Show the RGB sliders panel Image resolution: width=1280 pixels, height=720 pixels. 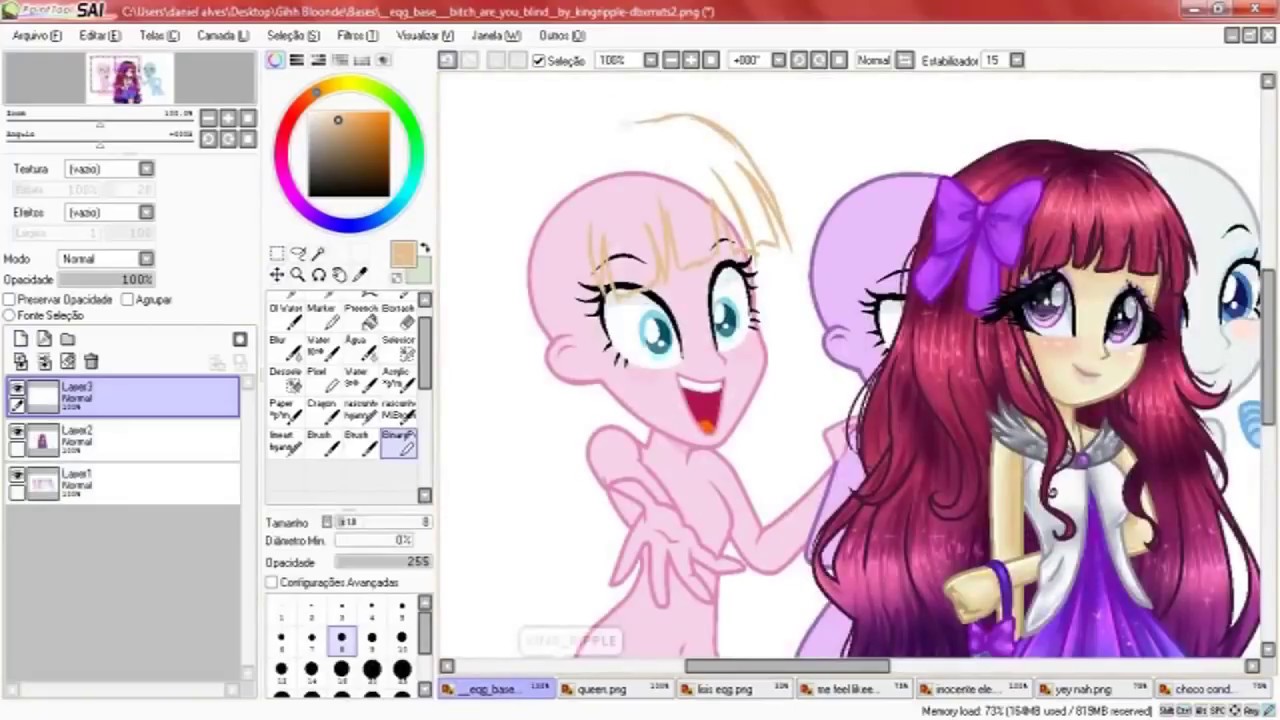[297, 60]
